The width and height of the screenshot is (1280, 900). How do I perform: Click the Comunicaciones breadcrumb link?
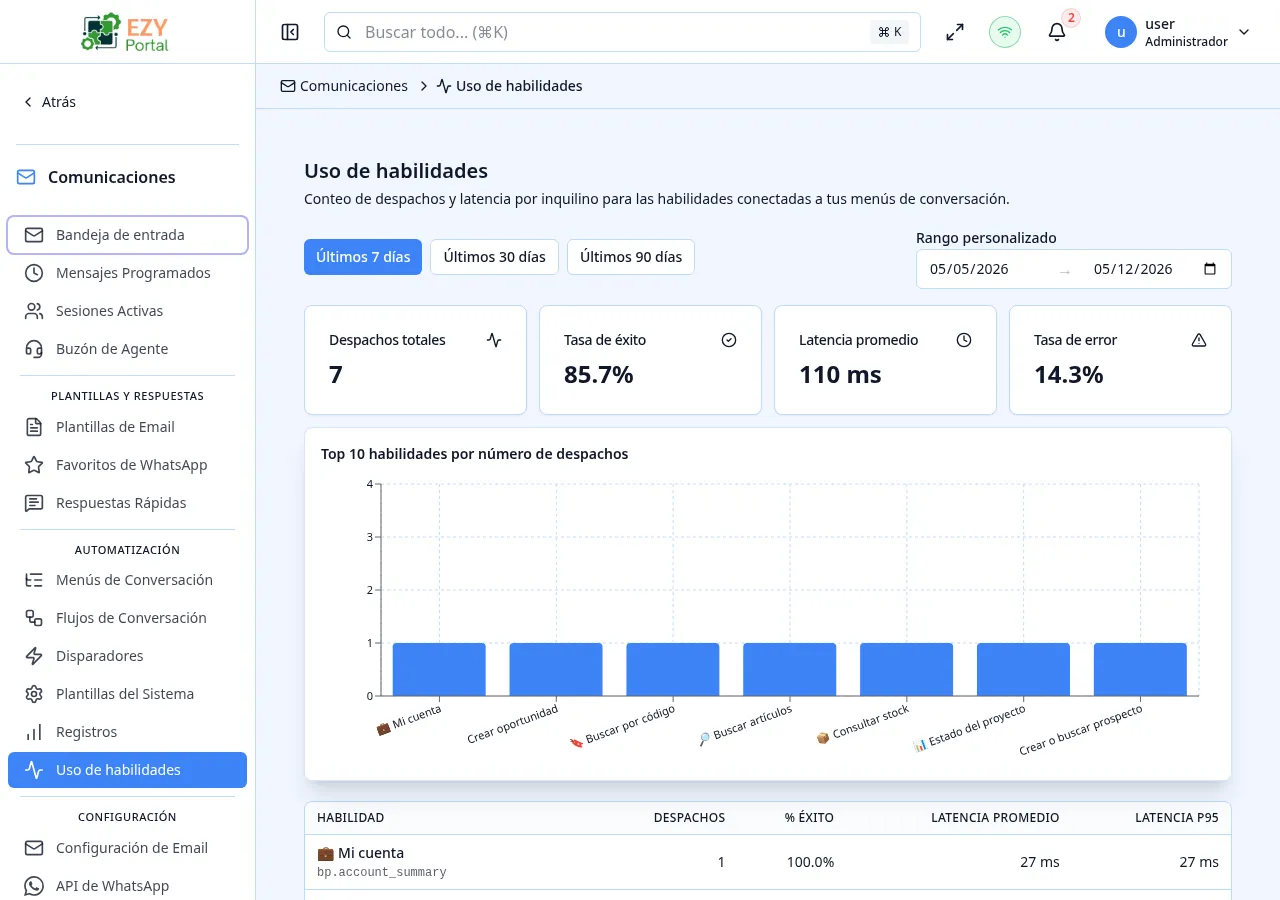point(344,86)
